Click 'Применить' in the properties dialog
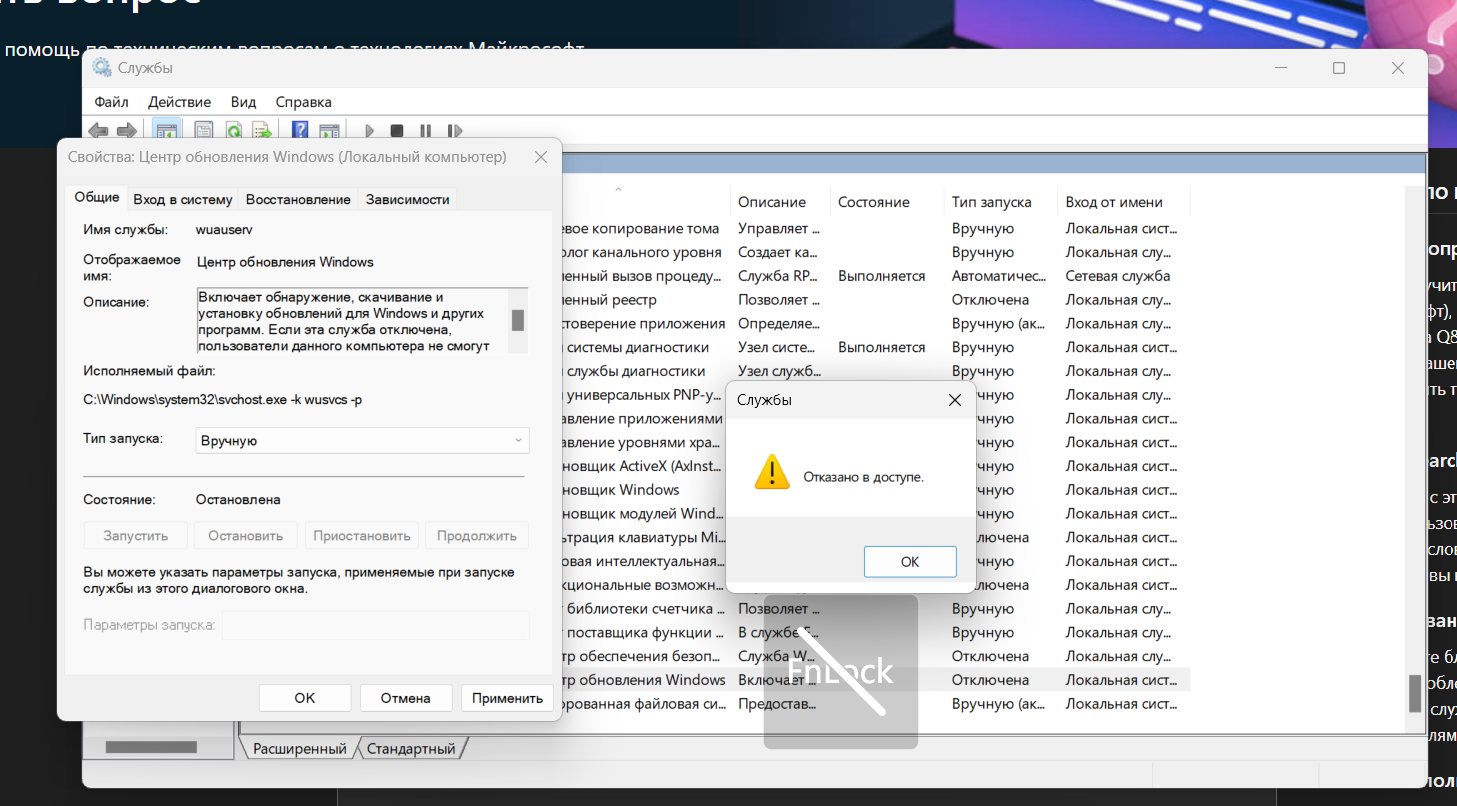 pos(507,698)
